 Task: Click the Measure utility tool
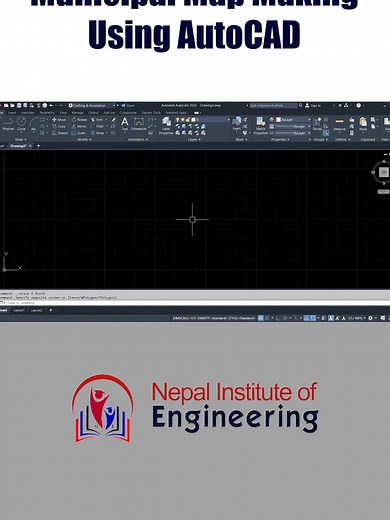tap(339, 124)
